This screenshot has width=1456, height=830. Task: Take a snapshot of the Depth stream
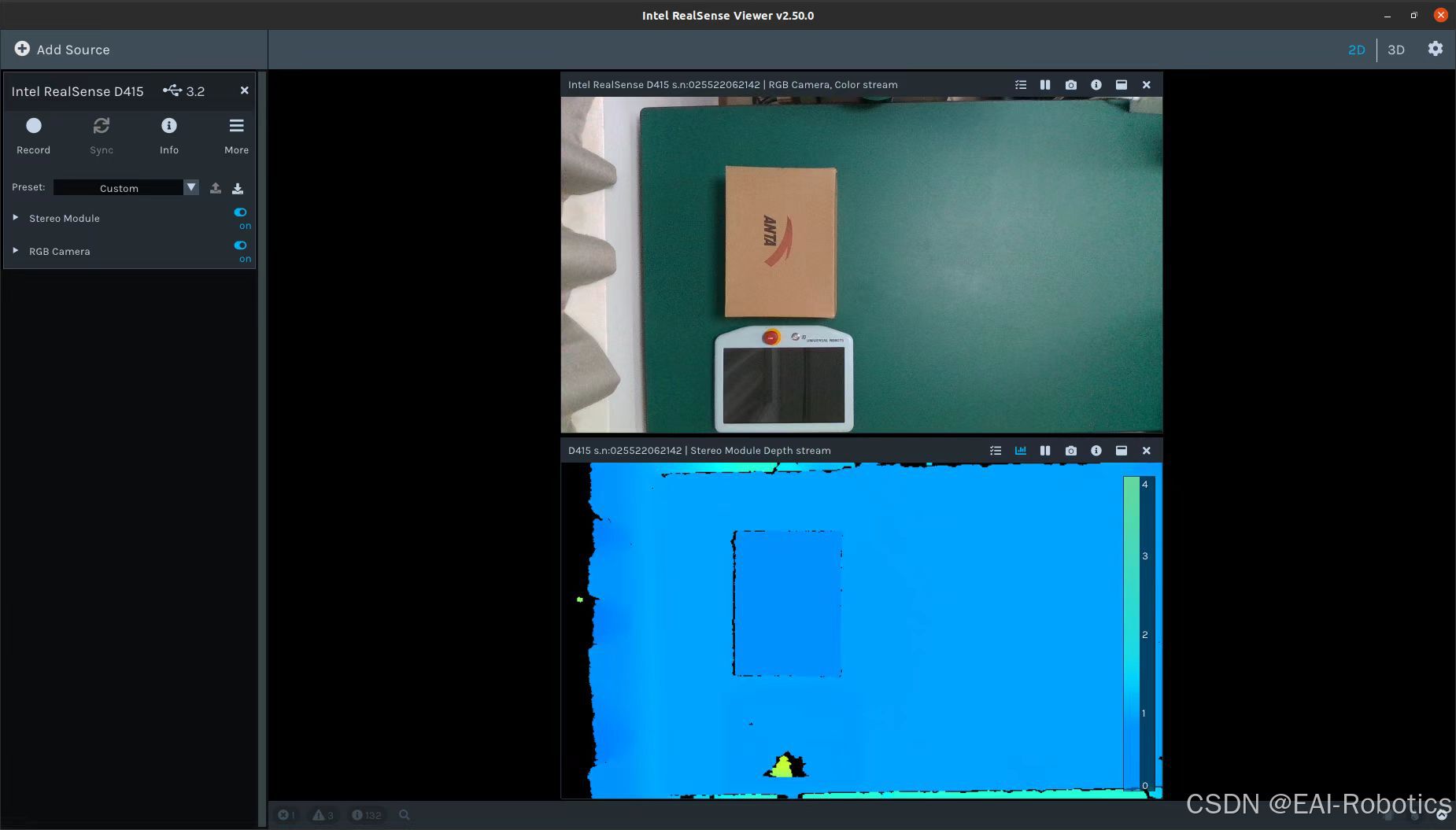pyautogui.click(x=1070, y=450)
